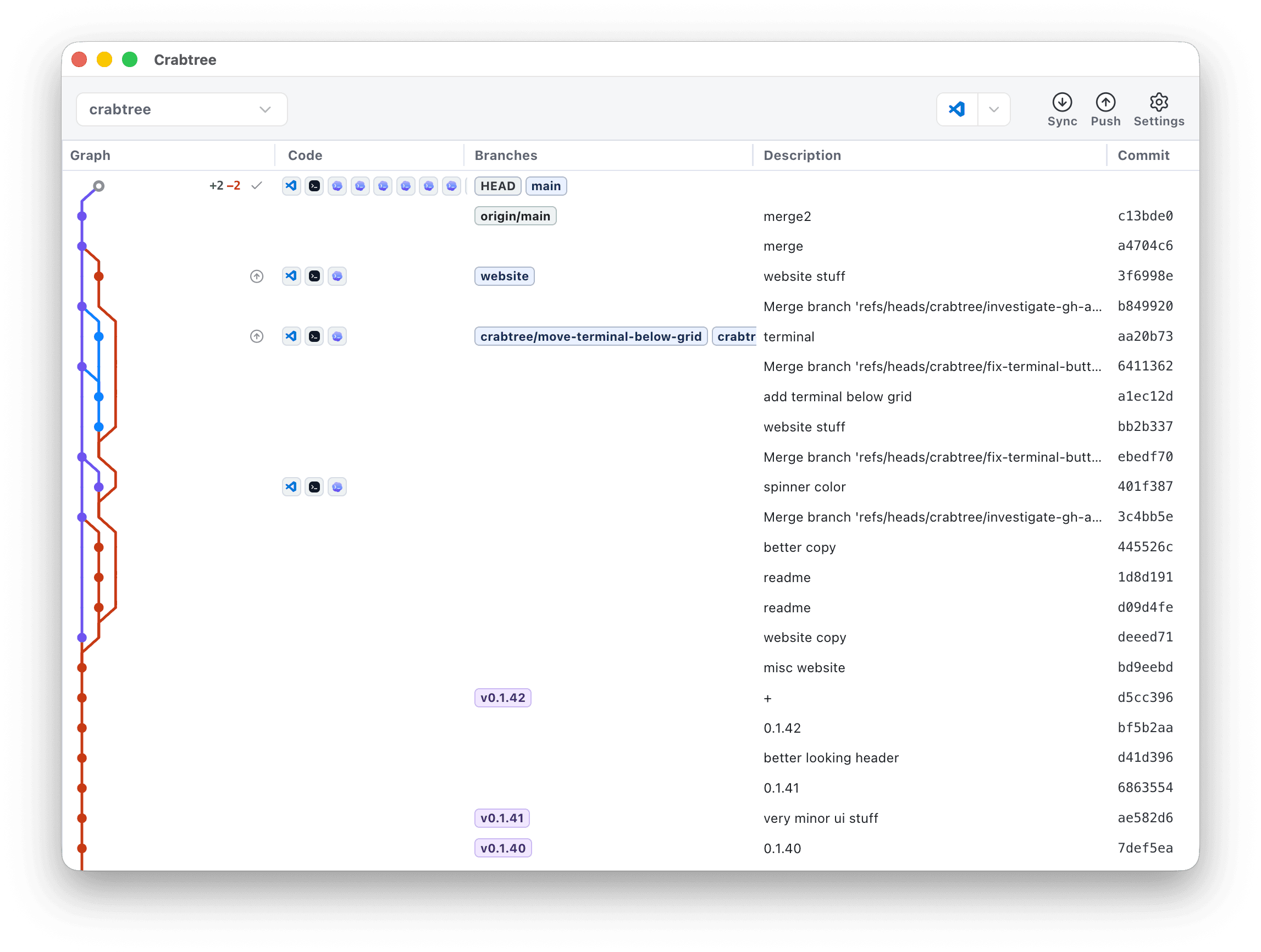Launch purple agent icon in spinner color row
Viewport: 1261px width, 952px height.
point(337,487)
